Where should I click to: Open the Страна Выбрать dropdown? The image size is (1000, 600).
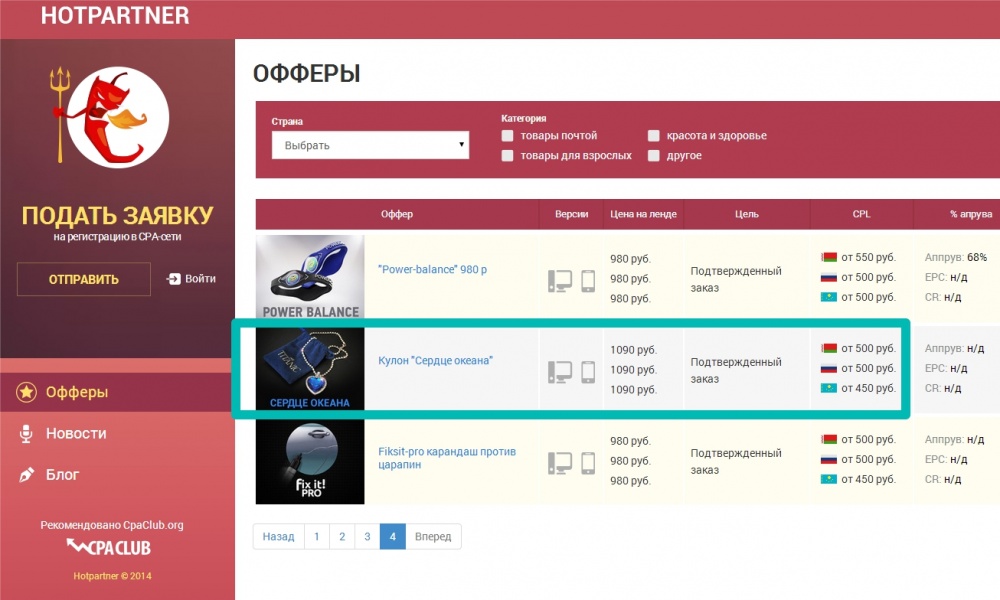tap(370, 145)
